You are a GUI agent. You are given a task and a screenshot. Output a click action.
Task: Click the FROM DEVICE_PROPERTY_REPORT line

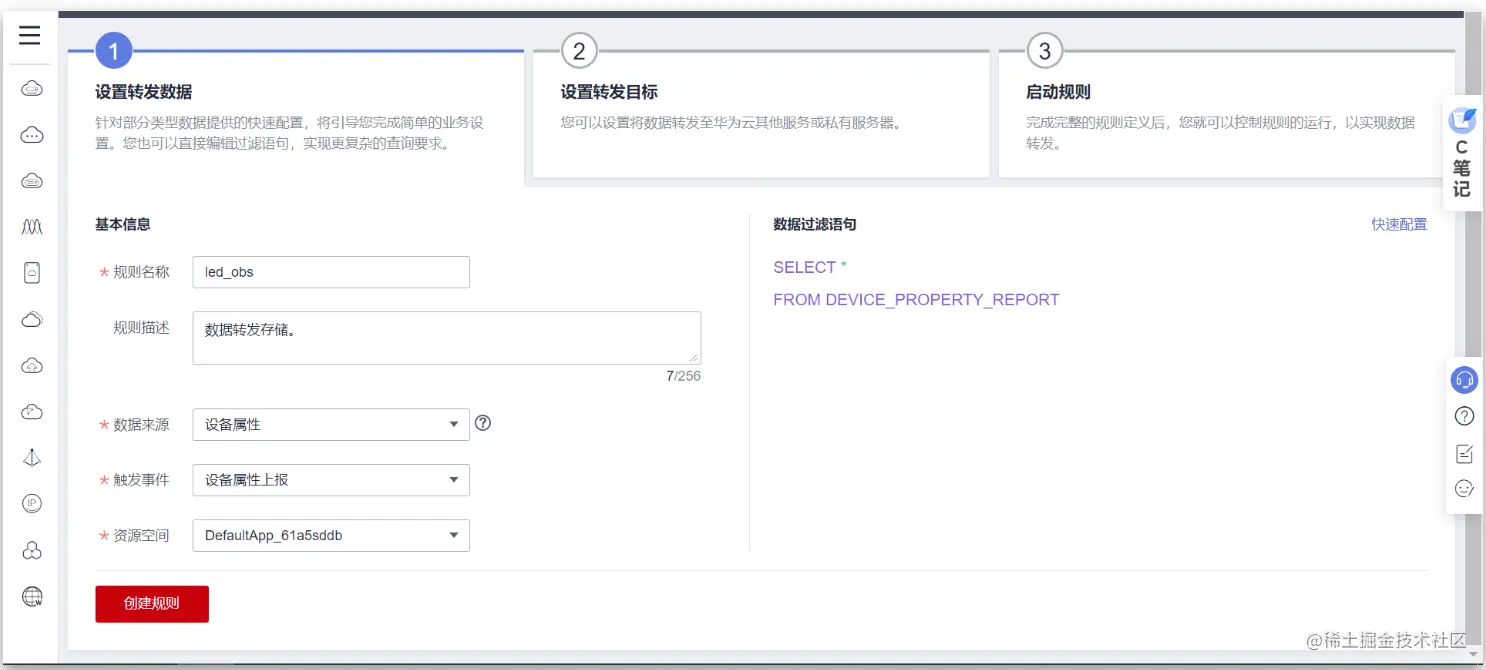click(916, 299)
